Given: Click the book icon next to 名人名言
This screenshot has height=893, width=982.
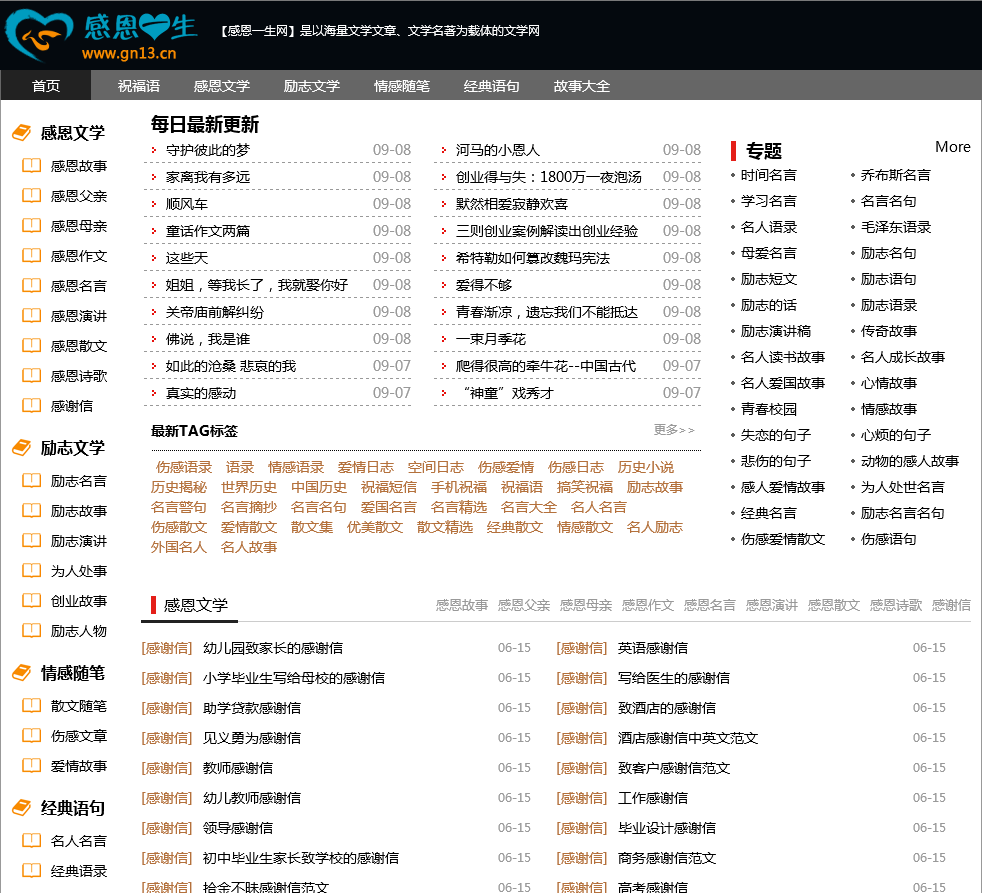Looking at the screenshot, I should coord(31,841).
